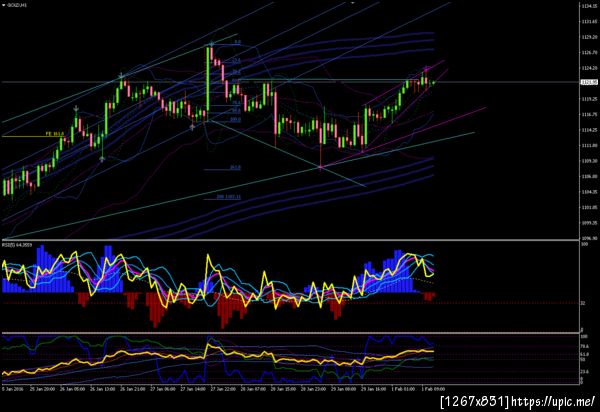Click the 1129.20 price axis label
Viewport: 600px width, 412px height.
point(589,37)
